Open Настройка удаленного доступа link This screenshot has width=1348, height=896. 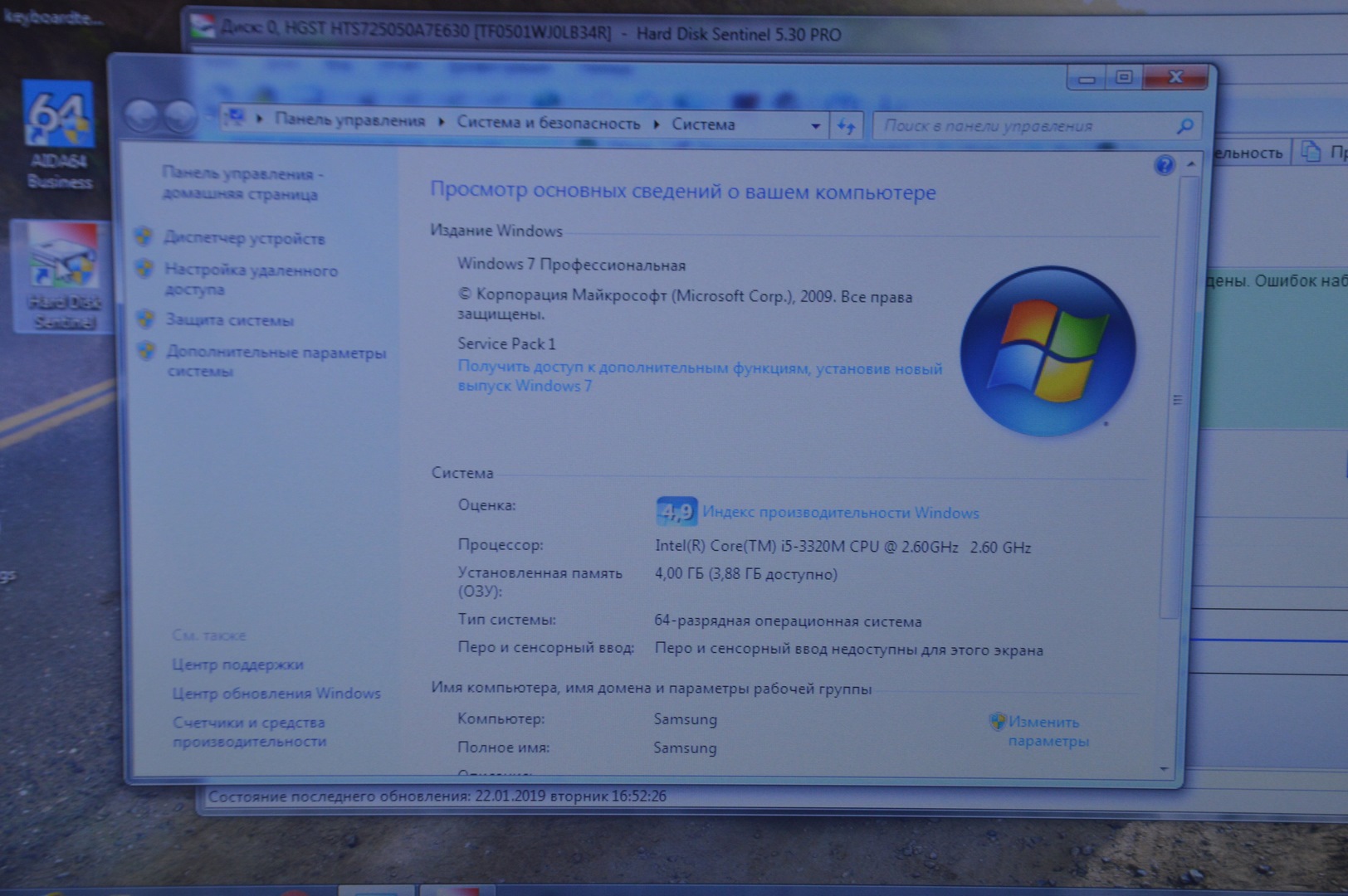[x=251, y=279]
